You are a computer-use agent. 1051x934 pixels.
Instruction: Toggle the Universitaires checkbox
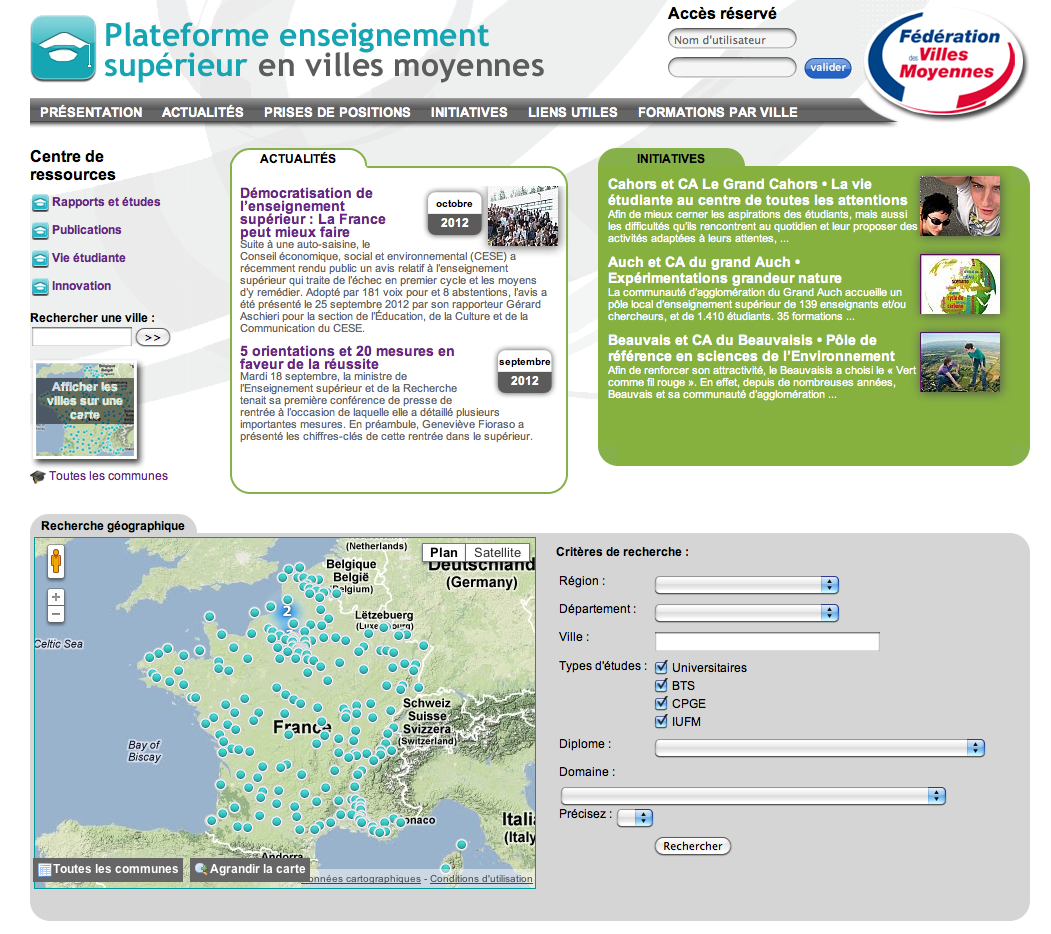pos(662,667)
